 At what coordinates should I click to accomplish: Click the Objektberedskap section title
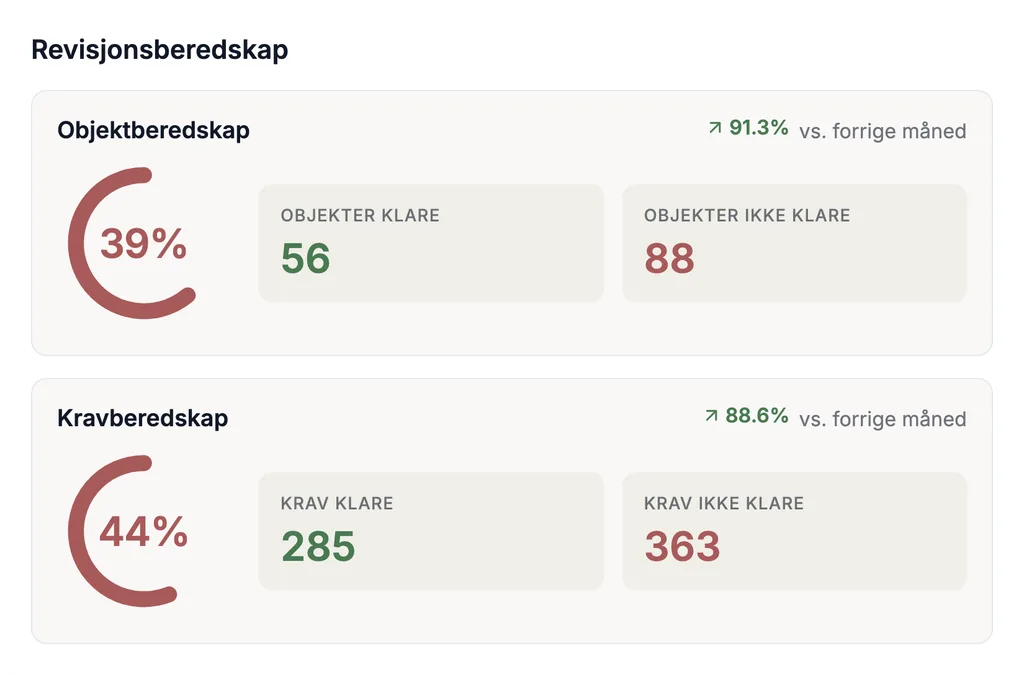pyautogui.click(x=153, y=130)
